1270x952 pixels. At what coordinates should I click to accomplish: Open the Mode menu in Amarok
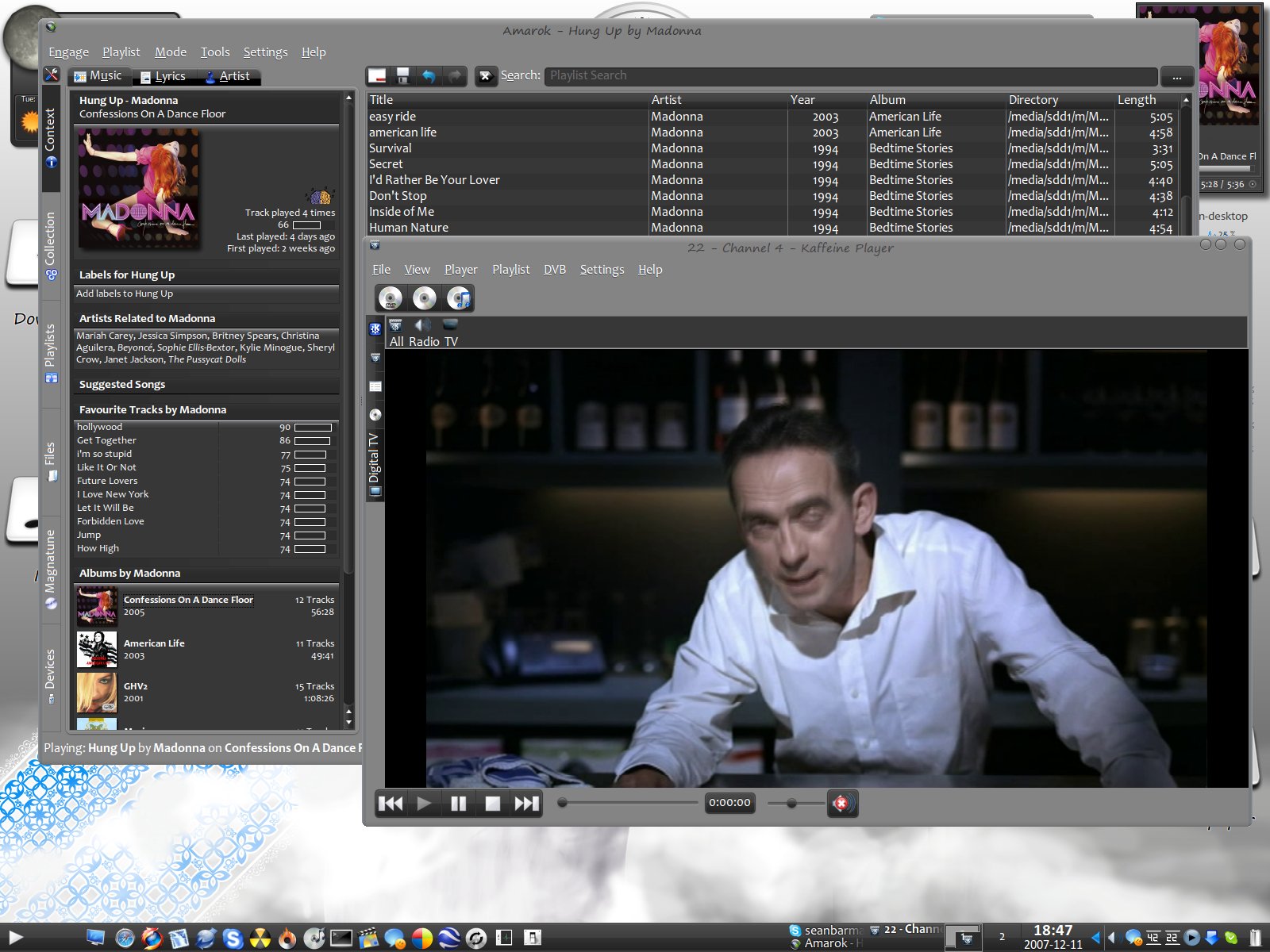[171, 52]
